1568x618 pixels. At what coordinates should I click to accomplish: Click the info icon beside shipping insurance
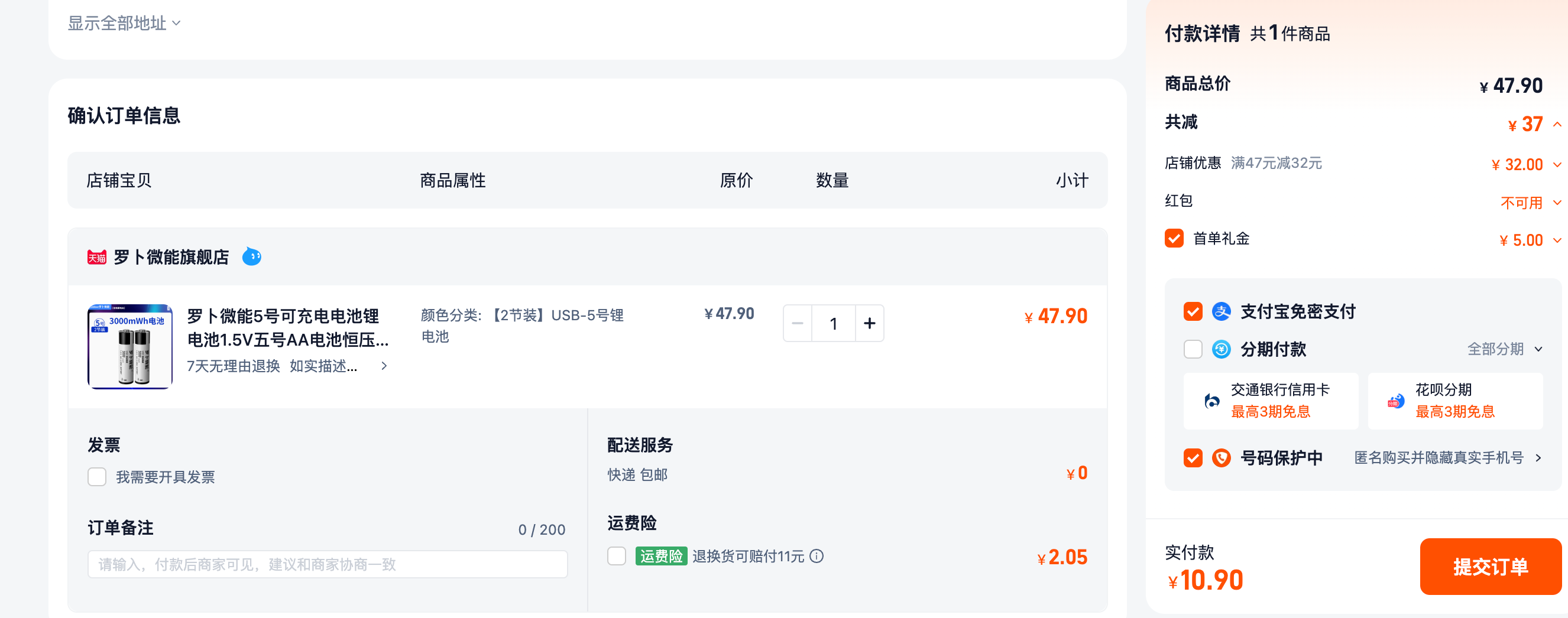click(x=817, y=556)
